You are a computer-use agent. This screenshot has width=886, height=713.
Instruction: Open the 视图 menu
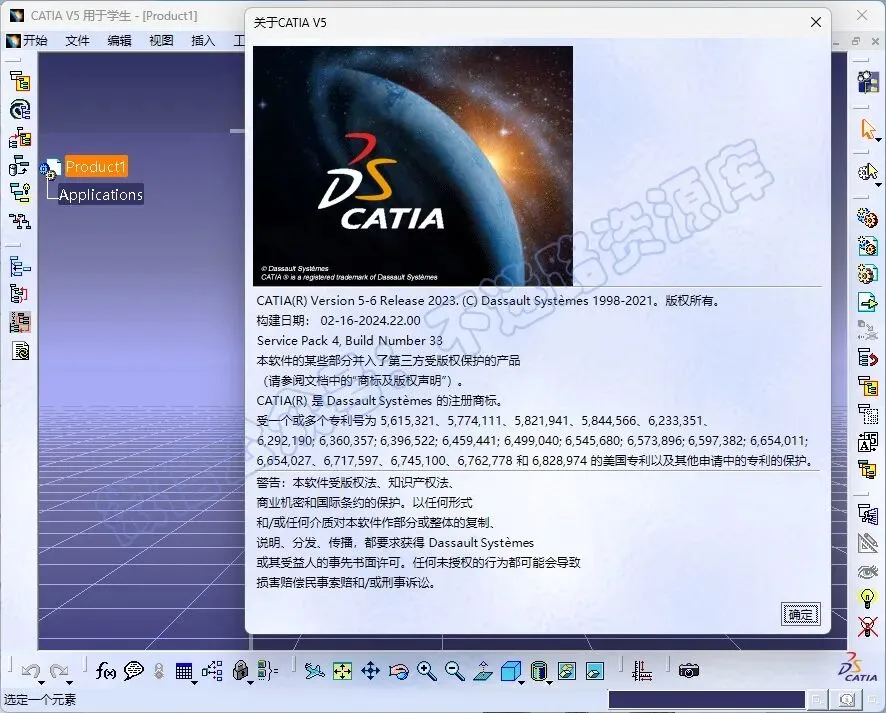click(x=161, y=40)
